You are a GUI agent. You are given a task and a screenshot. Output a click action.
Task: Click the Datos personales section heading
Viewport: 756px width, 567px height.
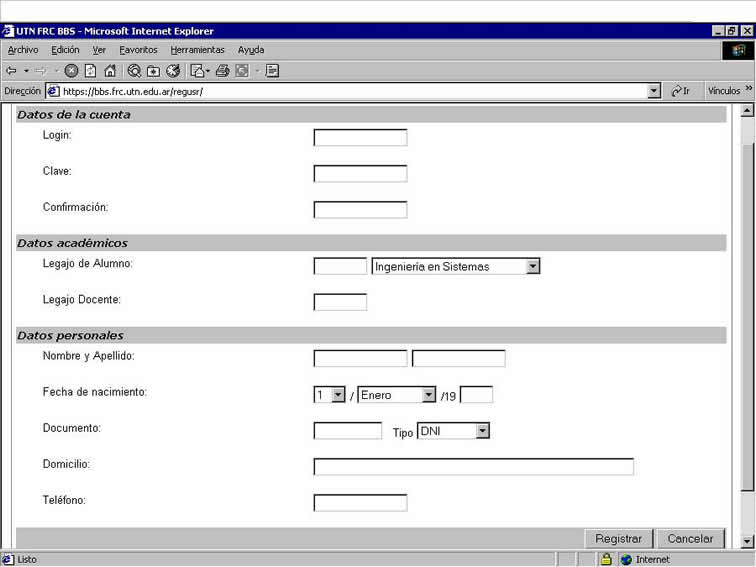coord(70,336)
